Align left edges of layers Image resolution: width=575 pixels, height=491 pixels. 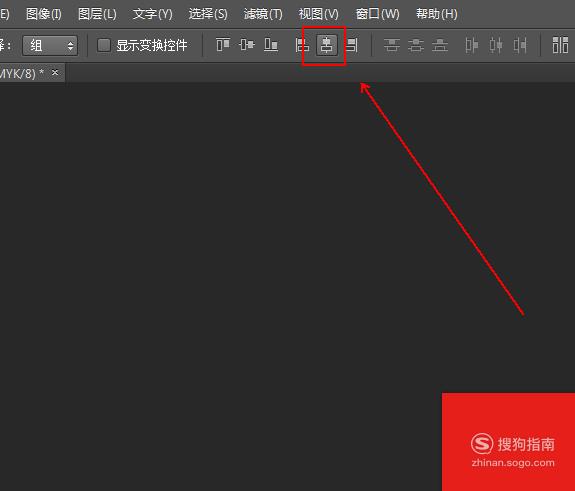coord(302,45)
